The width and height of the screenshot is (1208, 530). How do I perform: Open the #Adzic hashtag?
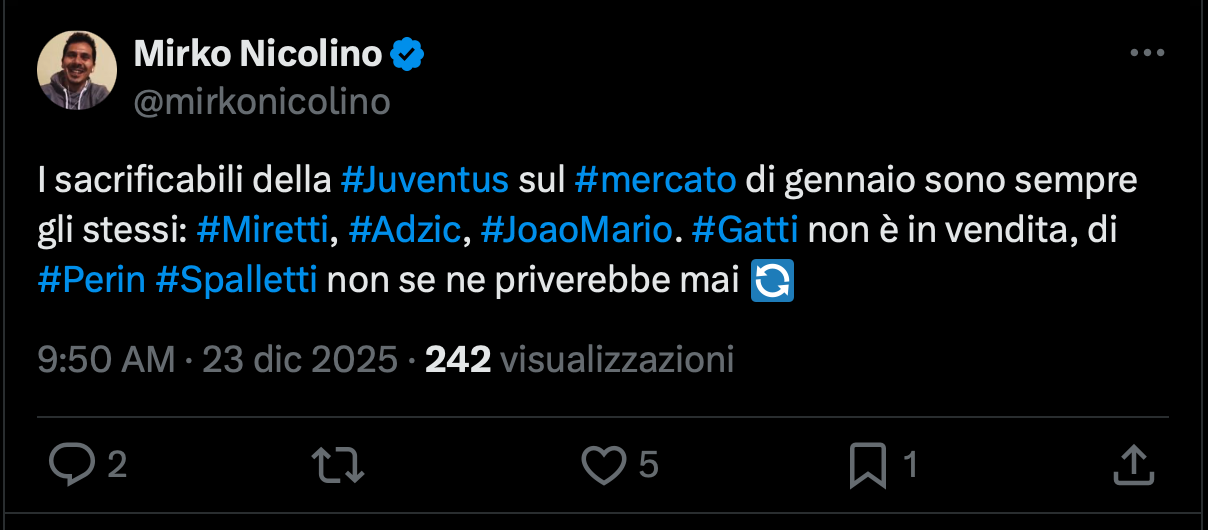[x=406, y=231]
